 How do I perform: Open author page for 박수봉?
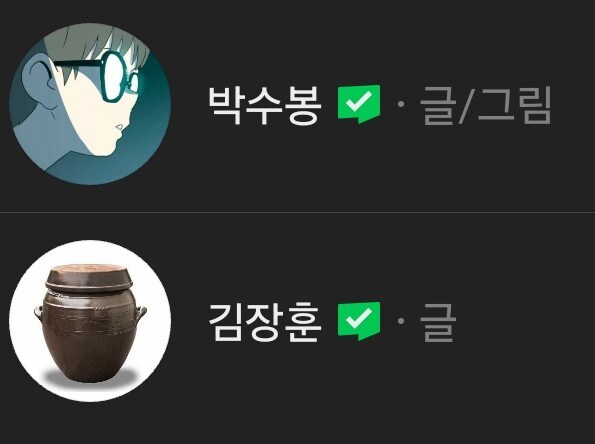point(265,105)
